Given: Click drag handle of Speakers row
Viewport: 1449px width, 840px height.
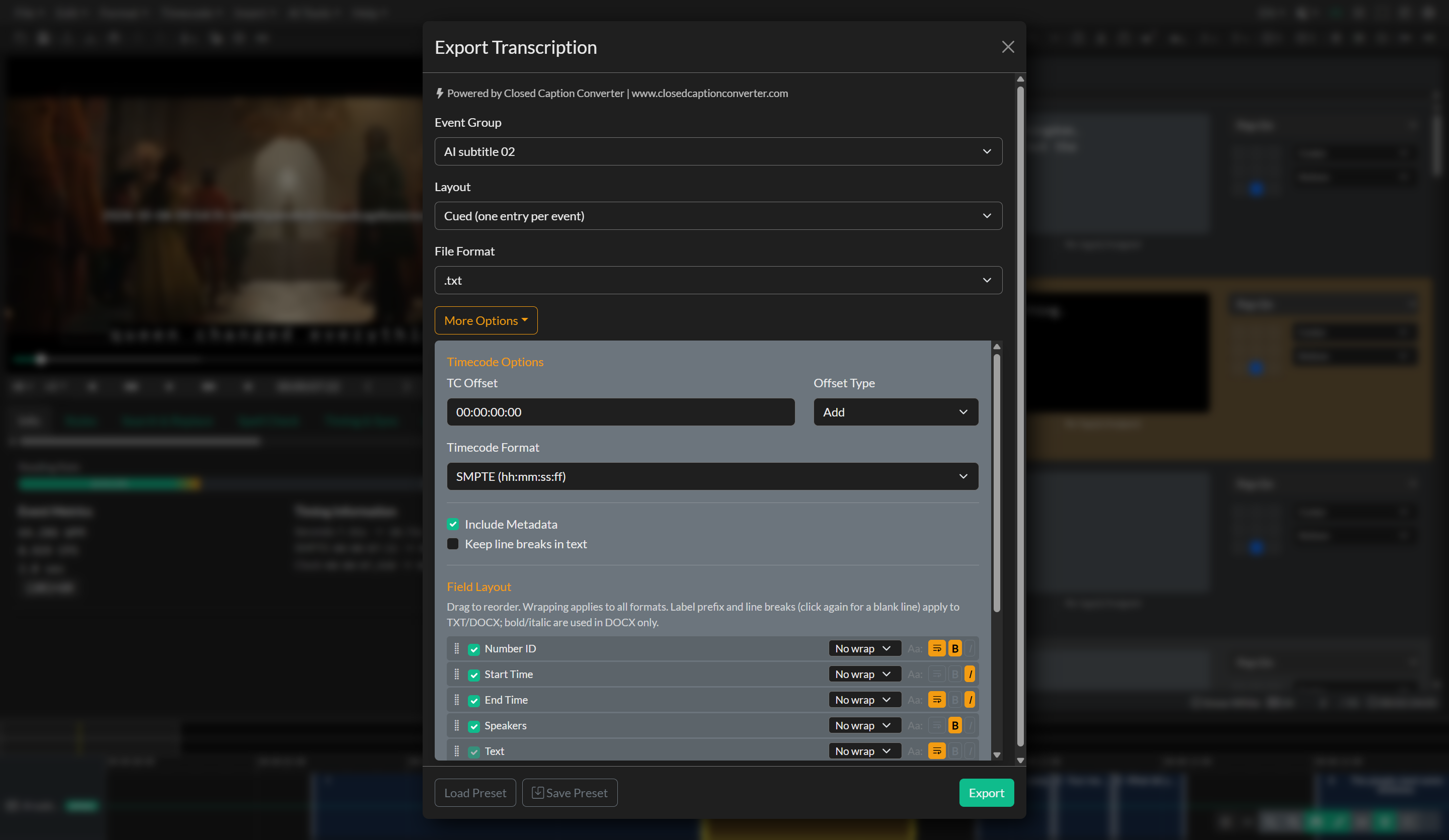Looking at the screenshot, I should [x=456, y=726].
